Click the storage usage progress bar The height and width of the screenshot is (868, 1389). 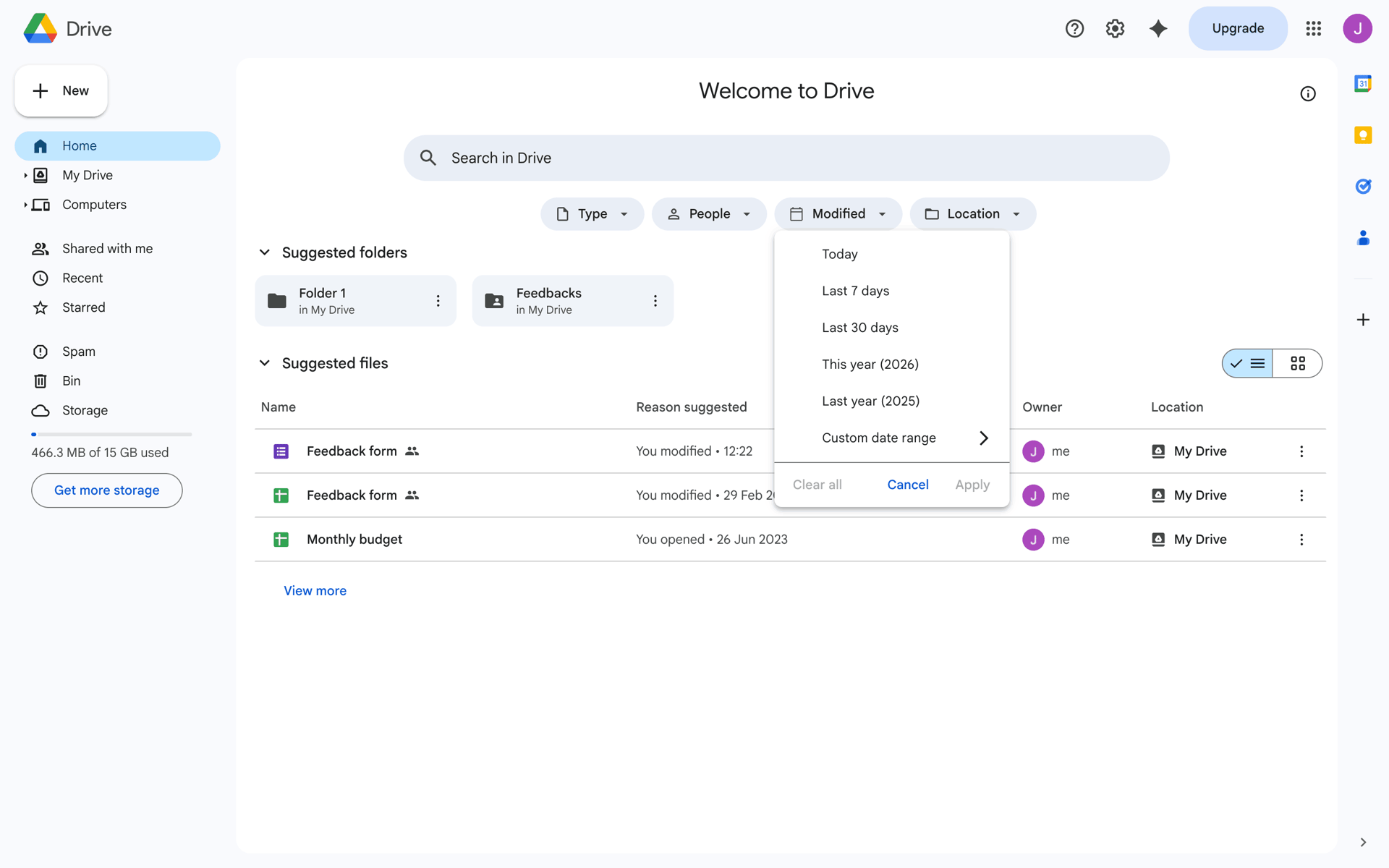click(x=111, y=434)
